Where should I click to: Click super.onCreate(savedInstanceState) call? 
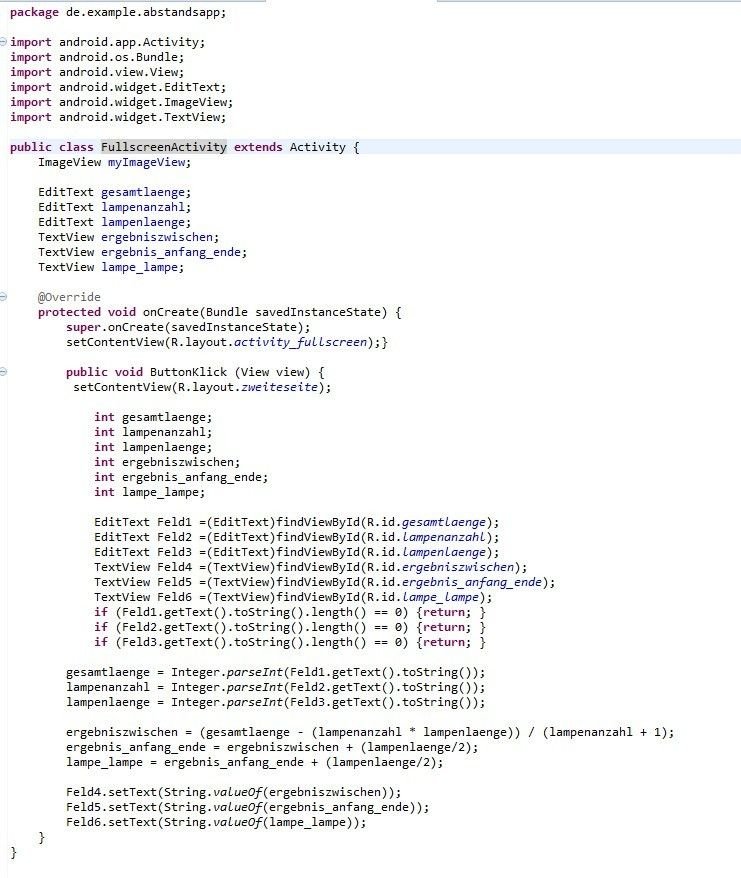click(188, 327)
